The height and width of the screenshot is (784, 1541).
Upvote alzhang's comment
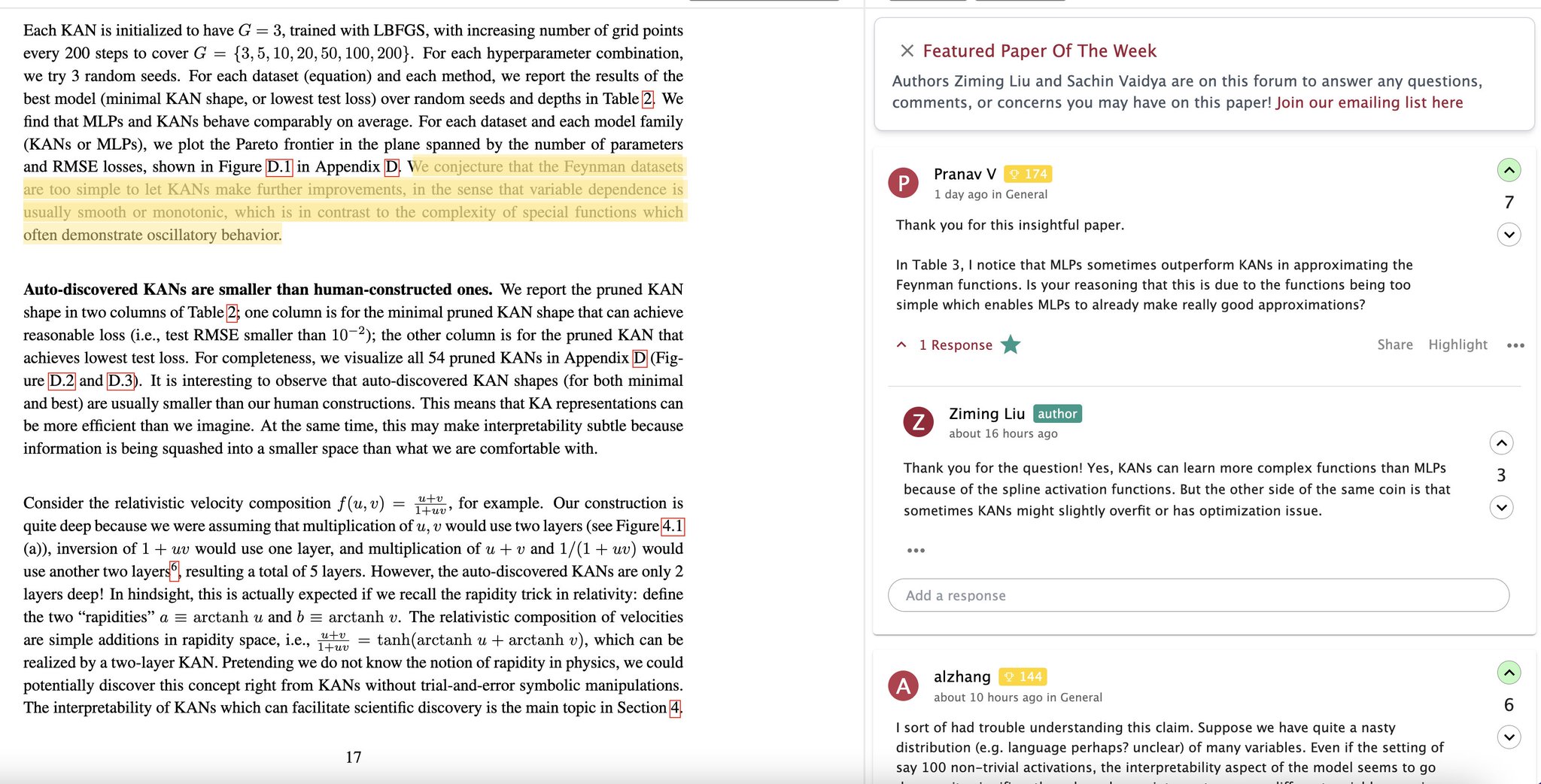click(x=1509, y=673)
